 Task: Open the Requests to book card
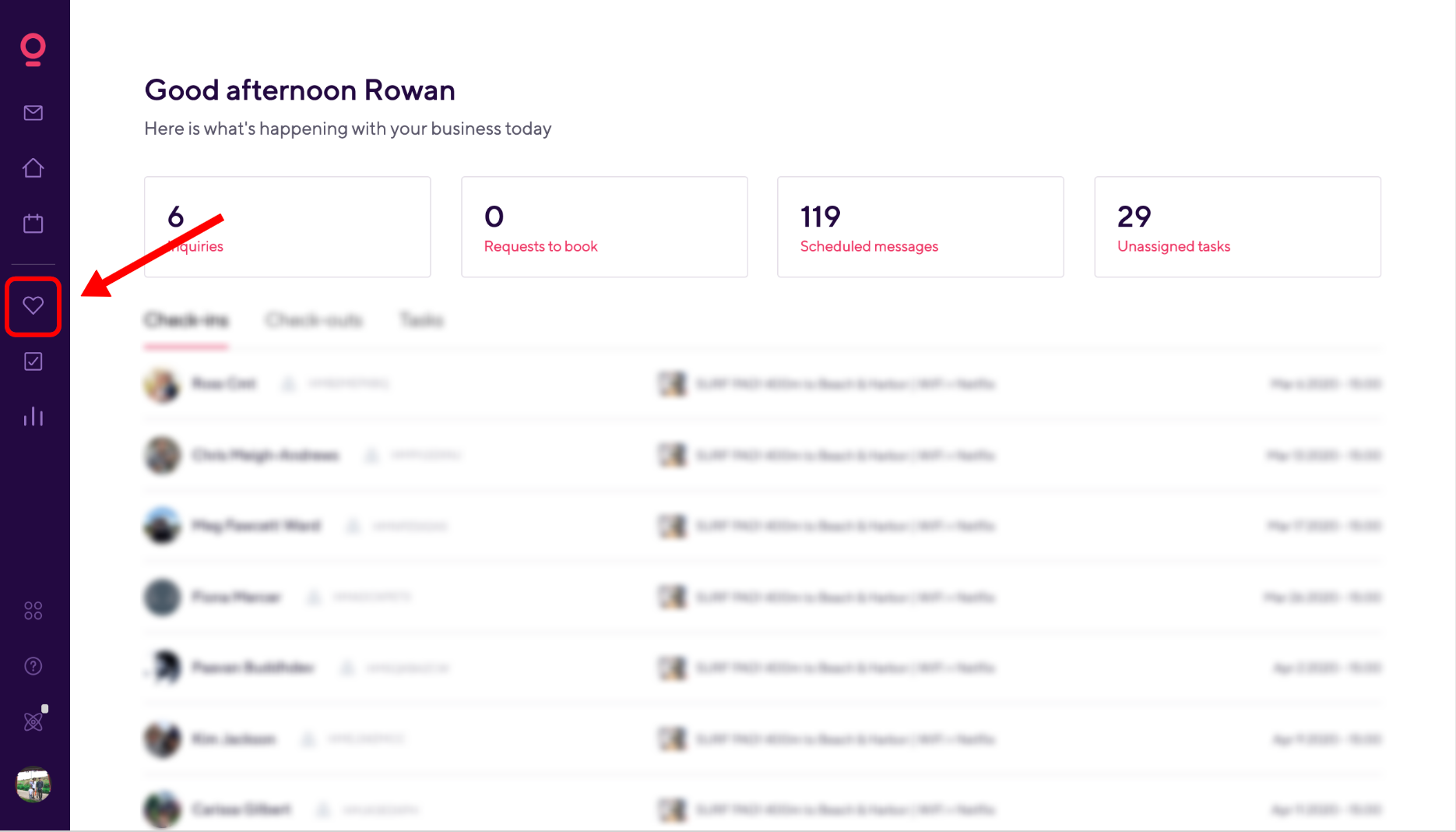click(x=604, y=227)
